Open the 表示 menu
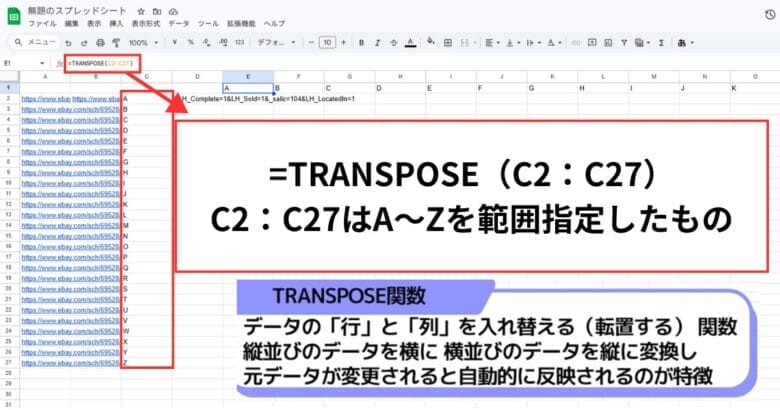The image size is (780, 410). [94, 23]
